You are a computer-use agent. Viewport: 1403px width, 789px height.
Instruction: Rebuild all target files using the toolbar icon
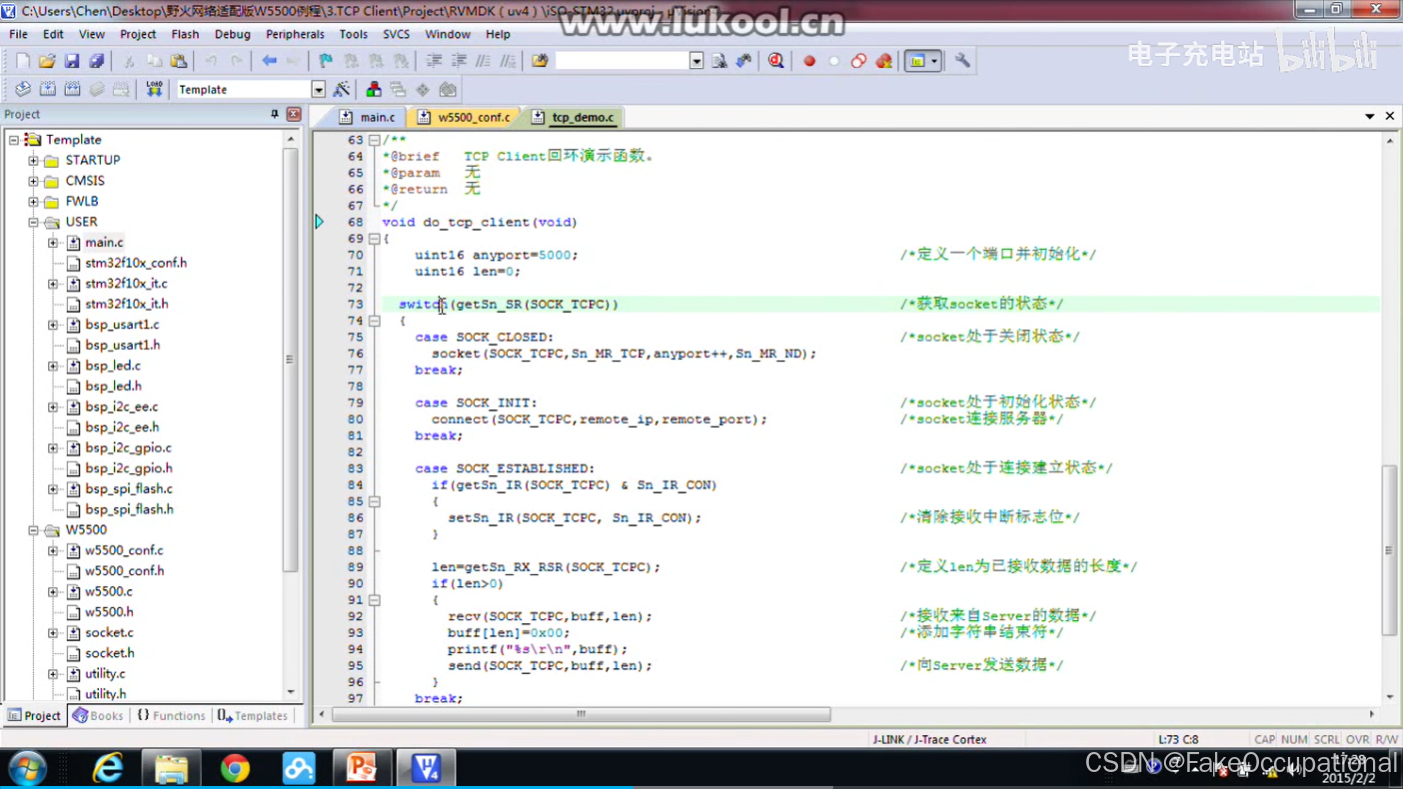(x=72, y=90)
